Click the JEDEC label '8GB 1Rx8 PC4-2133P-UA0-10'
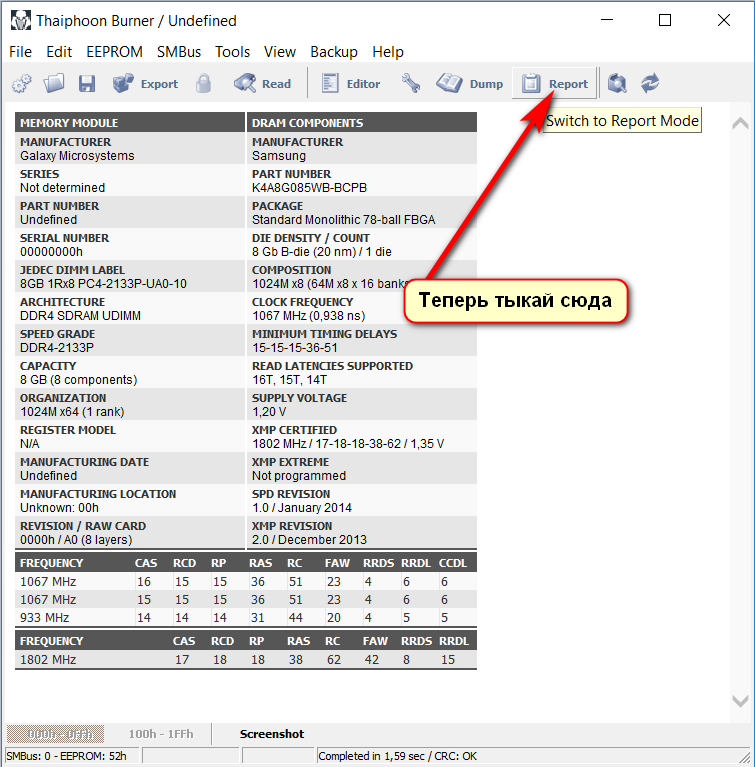Screen dimensions: 755x767 coord(103,284)
